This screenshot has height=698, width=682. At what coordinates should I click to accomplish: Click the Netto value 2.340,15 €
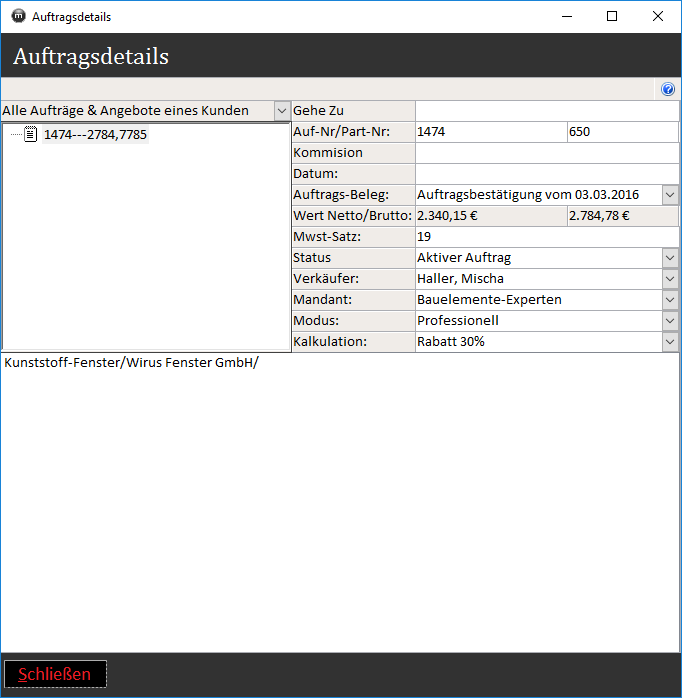(489, 215)
